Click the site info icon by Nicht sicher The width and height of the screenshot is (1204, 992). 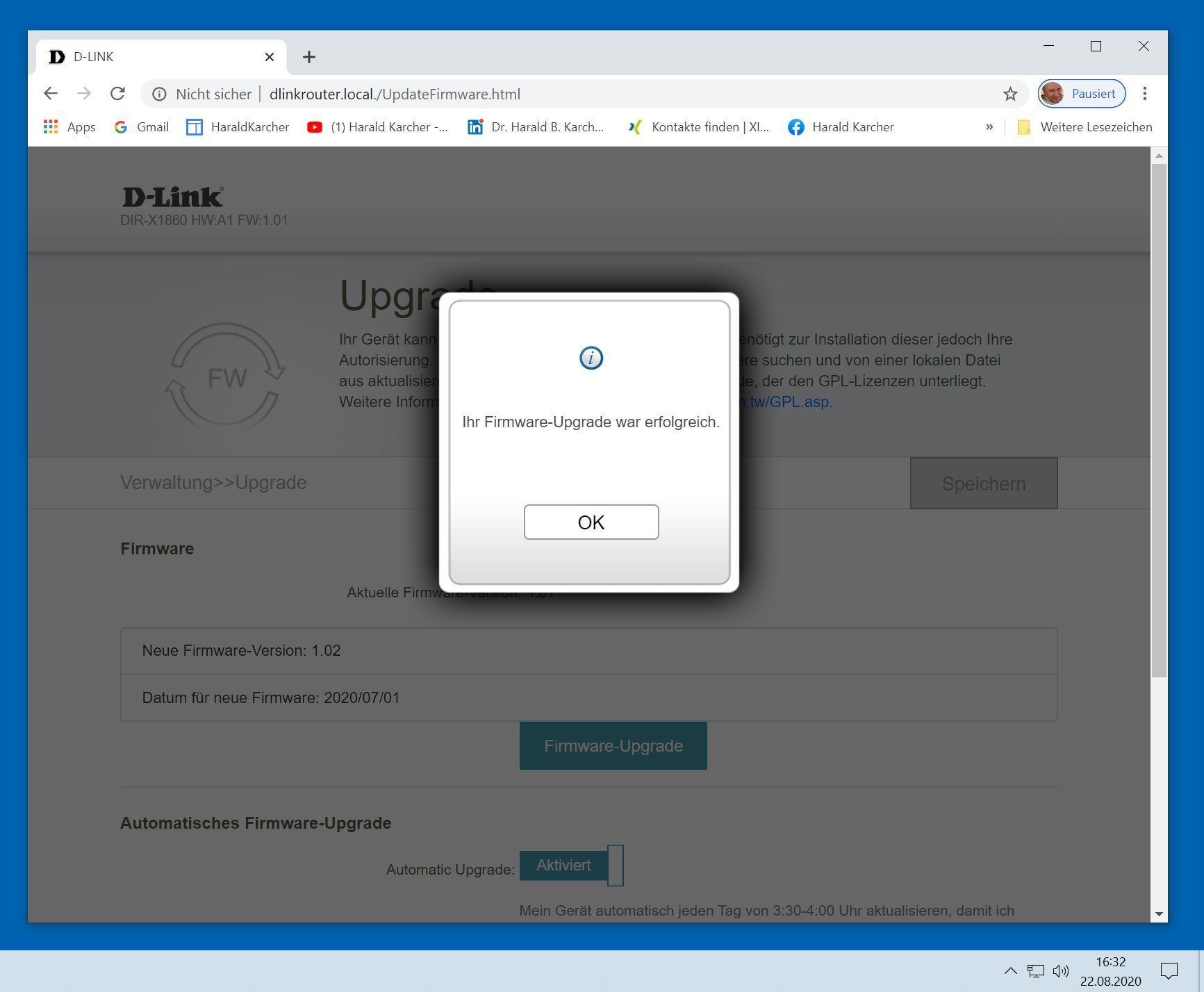tap(159, 94)
